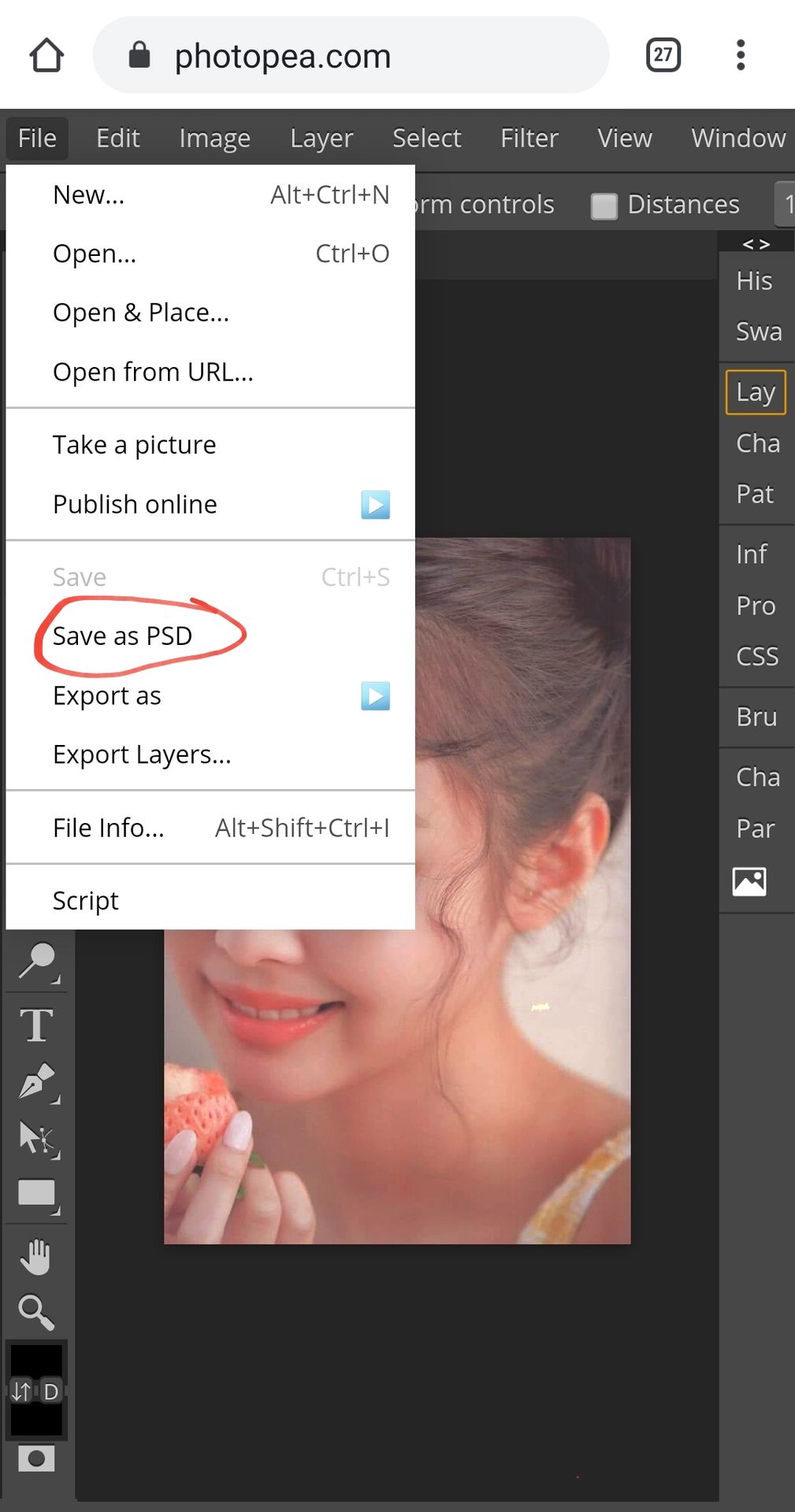Open the Layer menu
This screenshot has height=1512, width=795.
tap(321, 139)
